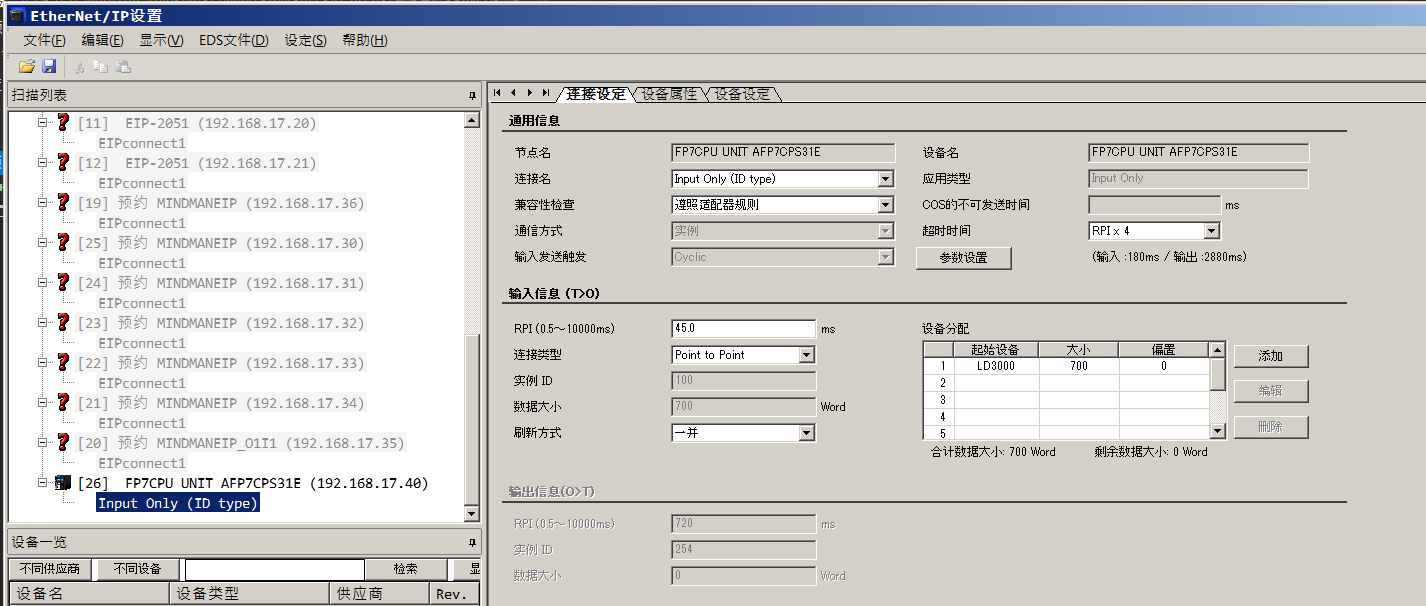1426x606 pixels.
Task: Open the 超时时间 RPI x 4 dropdown
Action: [x=1211, y=231]
